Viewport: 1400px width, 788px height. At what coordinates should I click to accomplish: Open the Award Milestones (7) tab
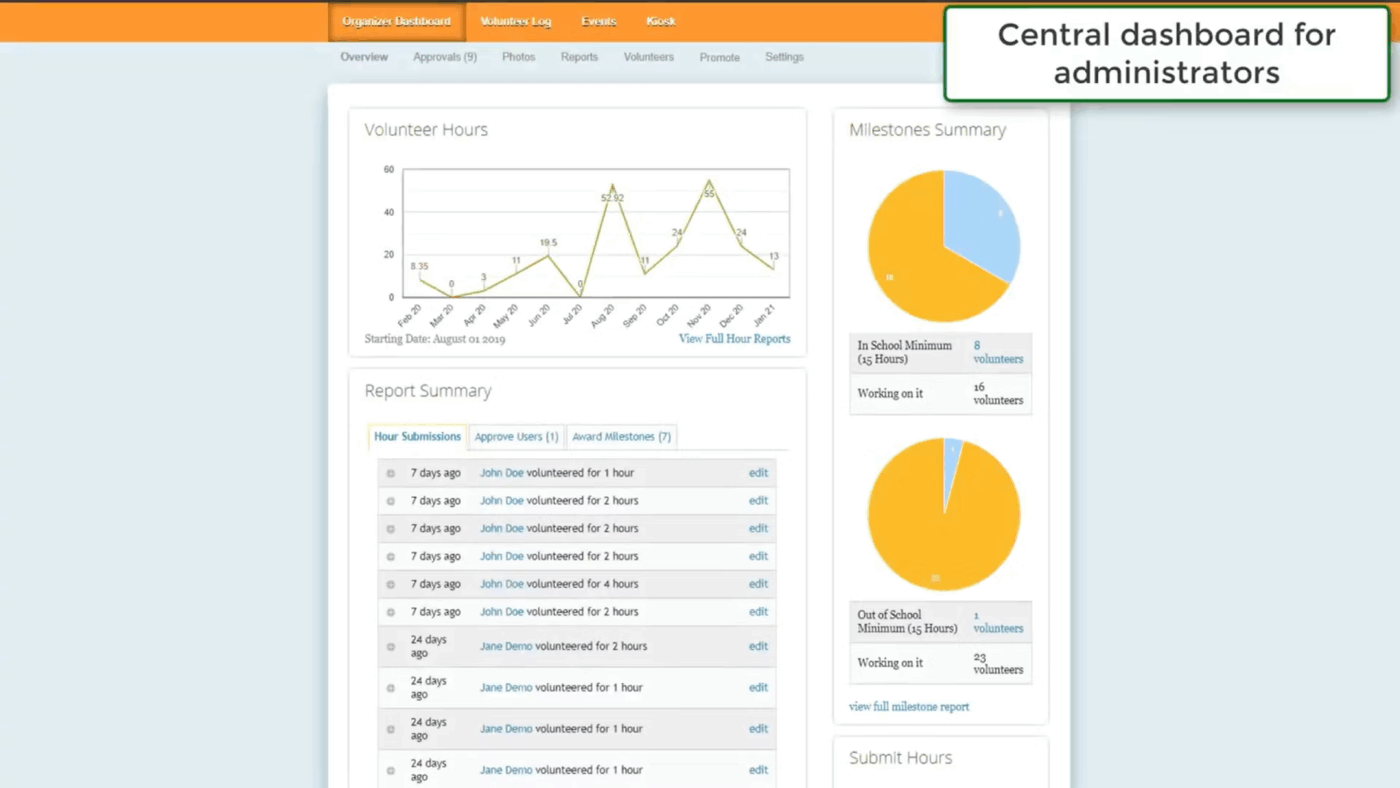pyautogui.click(x=621, y=436)
